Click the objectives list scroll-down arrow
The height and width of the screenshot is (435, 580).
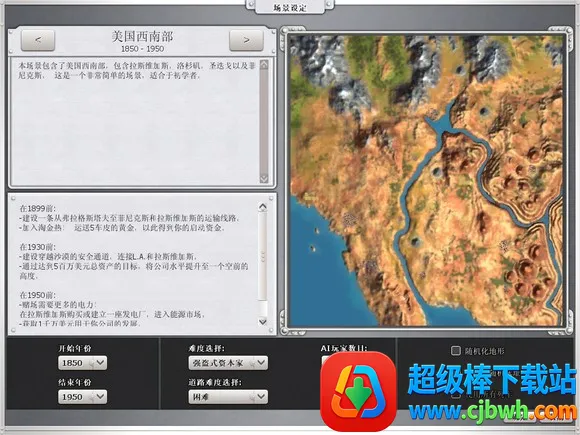tap(263, 321)
